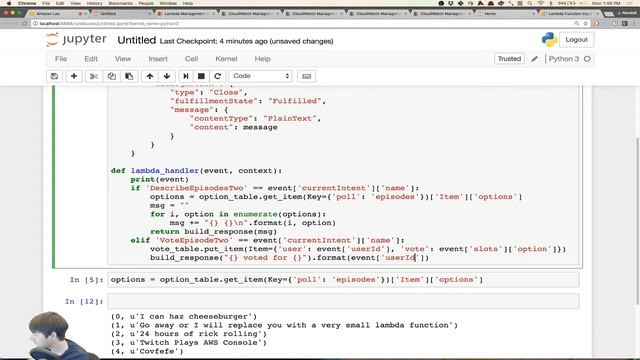Click the In [5] options code cell
The image size is (640, 360).
click(x=343, y=280)
